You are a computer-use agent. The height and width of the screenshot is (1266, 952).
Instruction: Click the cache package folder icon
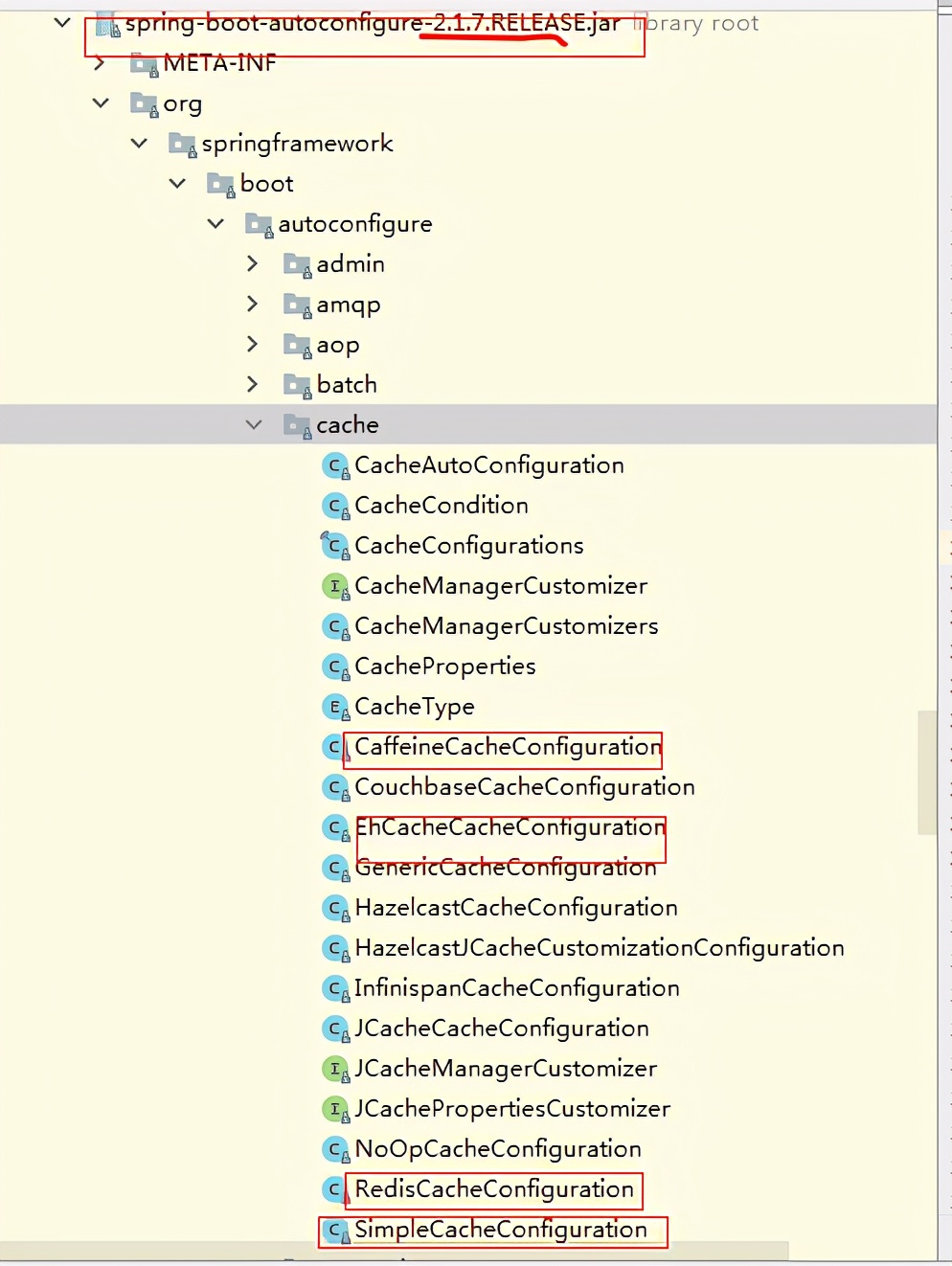click(x=298, y=426)
